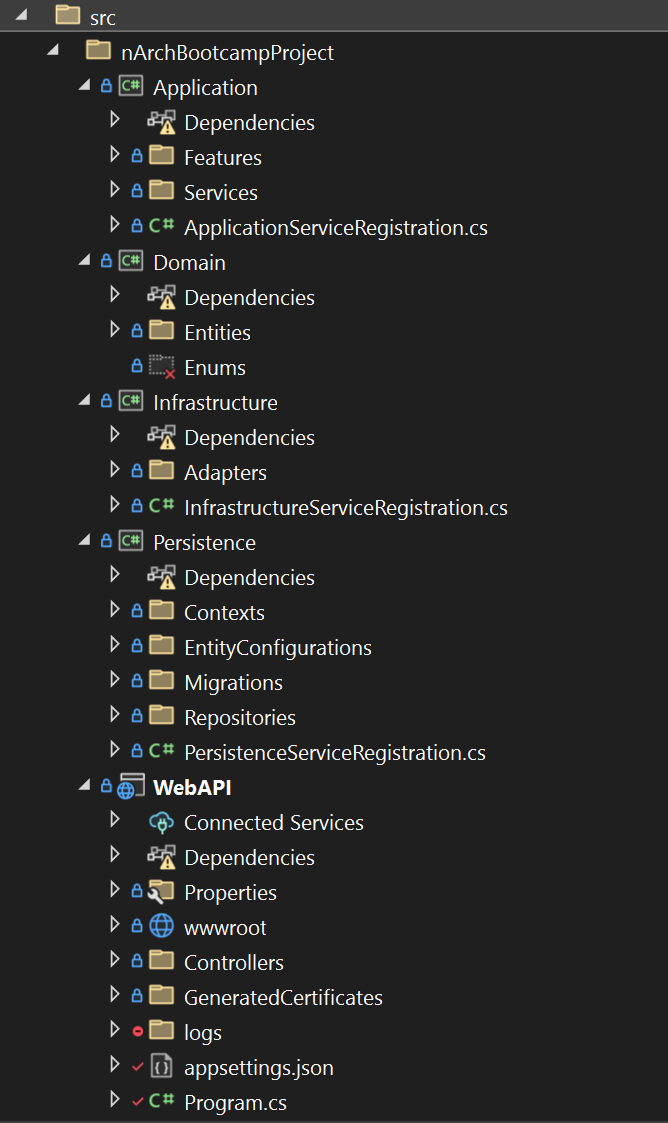Expand the Features folder arrow
Screen dimensions: 668x1123
point(115,155)
